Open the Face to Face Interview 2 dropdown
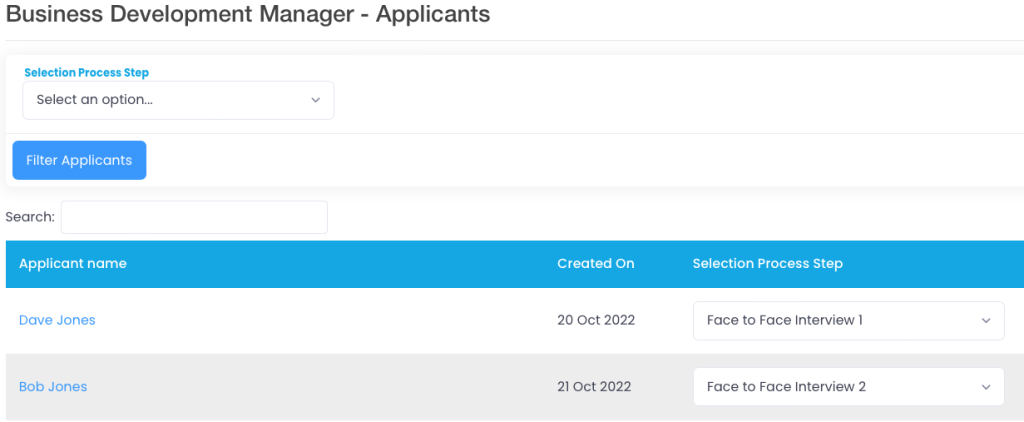This screenshot has height=422, width=1024. [848, 387]
